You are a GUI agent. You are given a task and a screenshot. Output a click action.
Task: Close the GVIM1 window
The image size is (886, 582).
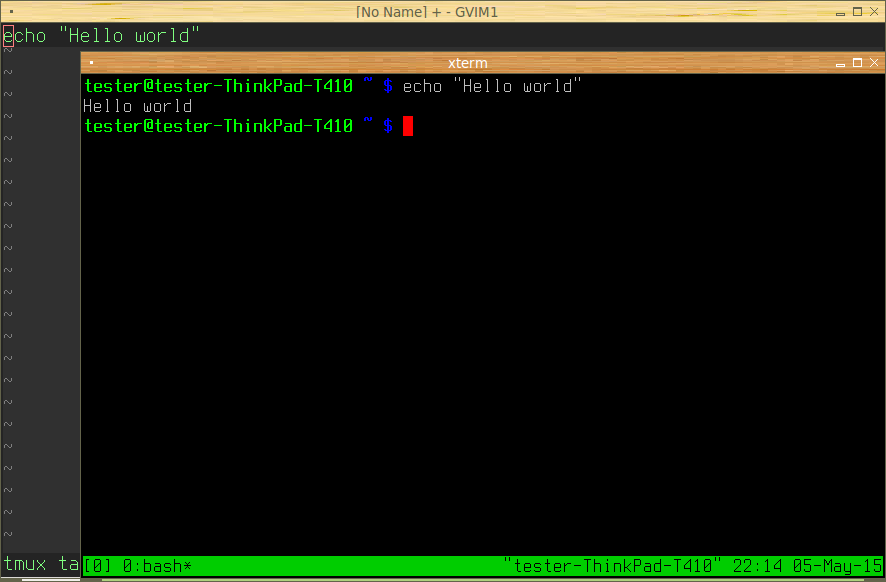click(874, 12)
